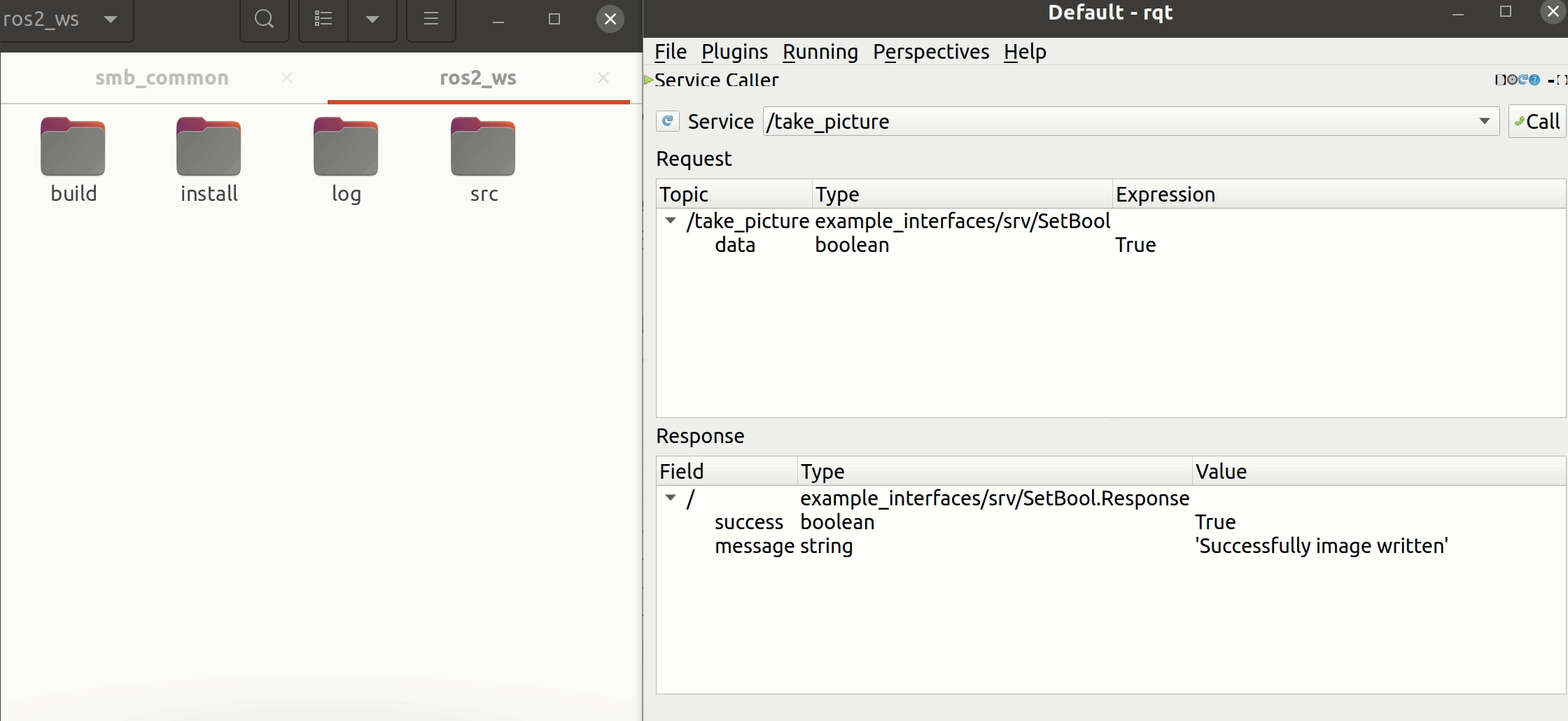Viewport: 1568px width, 721px height.
Task: Collapse the response root '/' tree row
Action: pyautogui.click(x=671, y=498)
